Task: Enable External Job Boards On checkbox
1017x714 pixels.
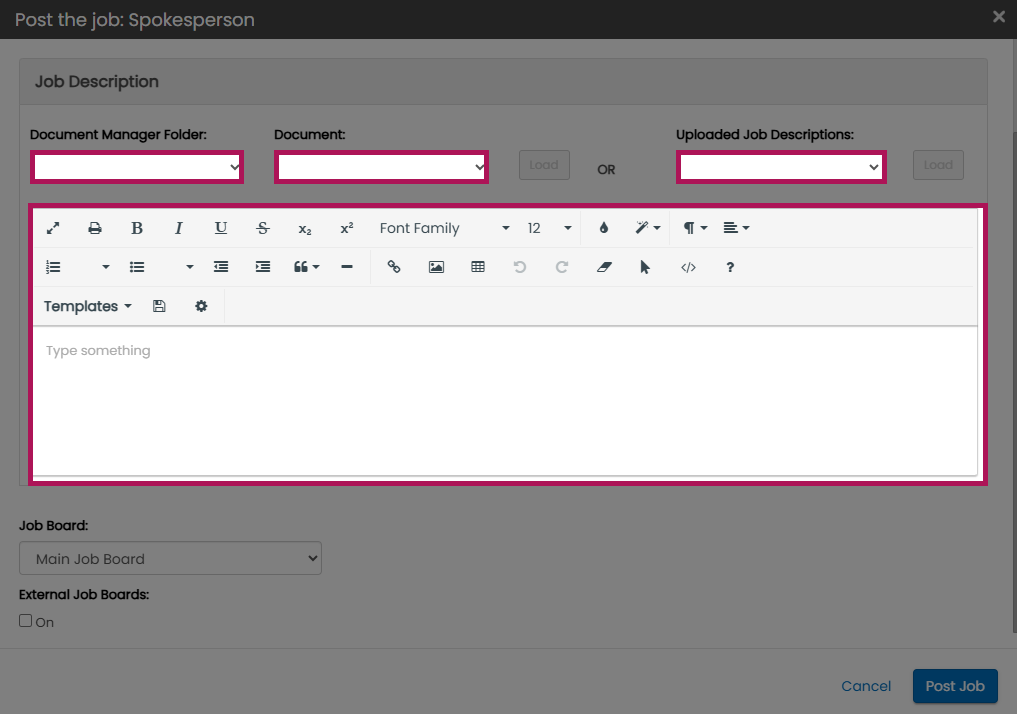Action: (25, 621)
